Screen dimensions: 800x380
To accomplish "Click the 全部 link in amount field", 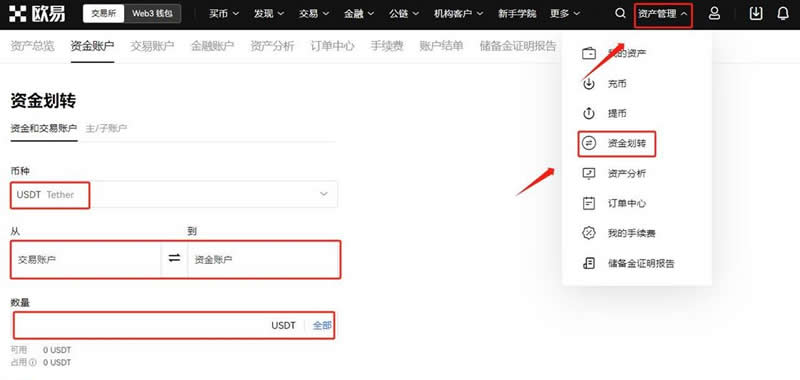I will coord(322,325).
